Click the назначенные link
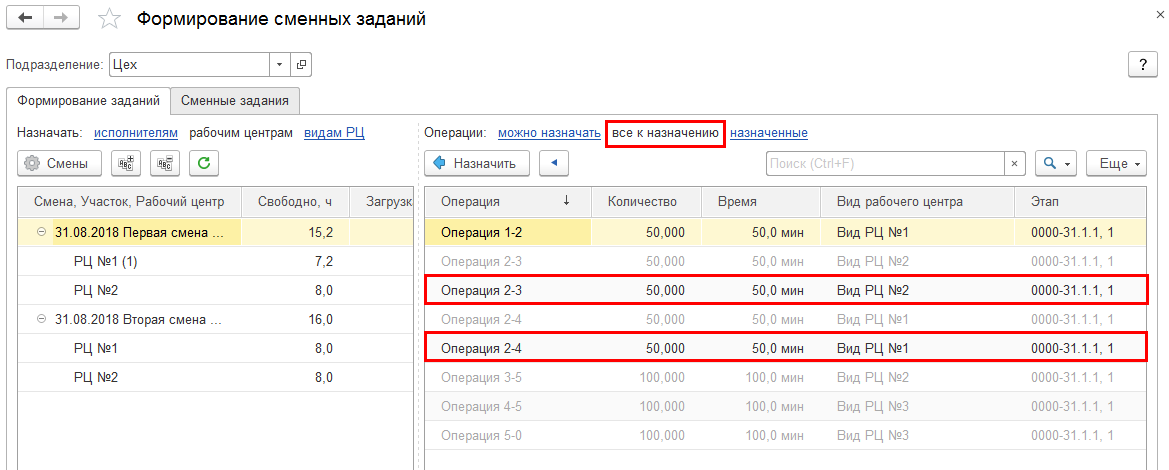 click(768, 133)
